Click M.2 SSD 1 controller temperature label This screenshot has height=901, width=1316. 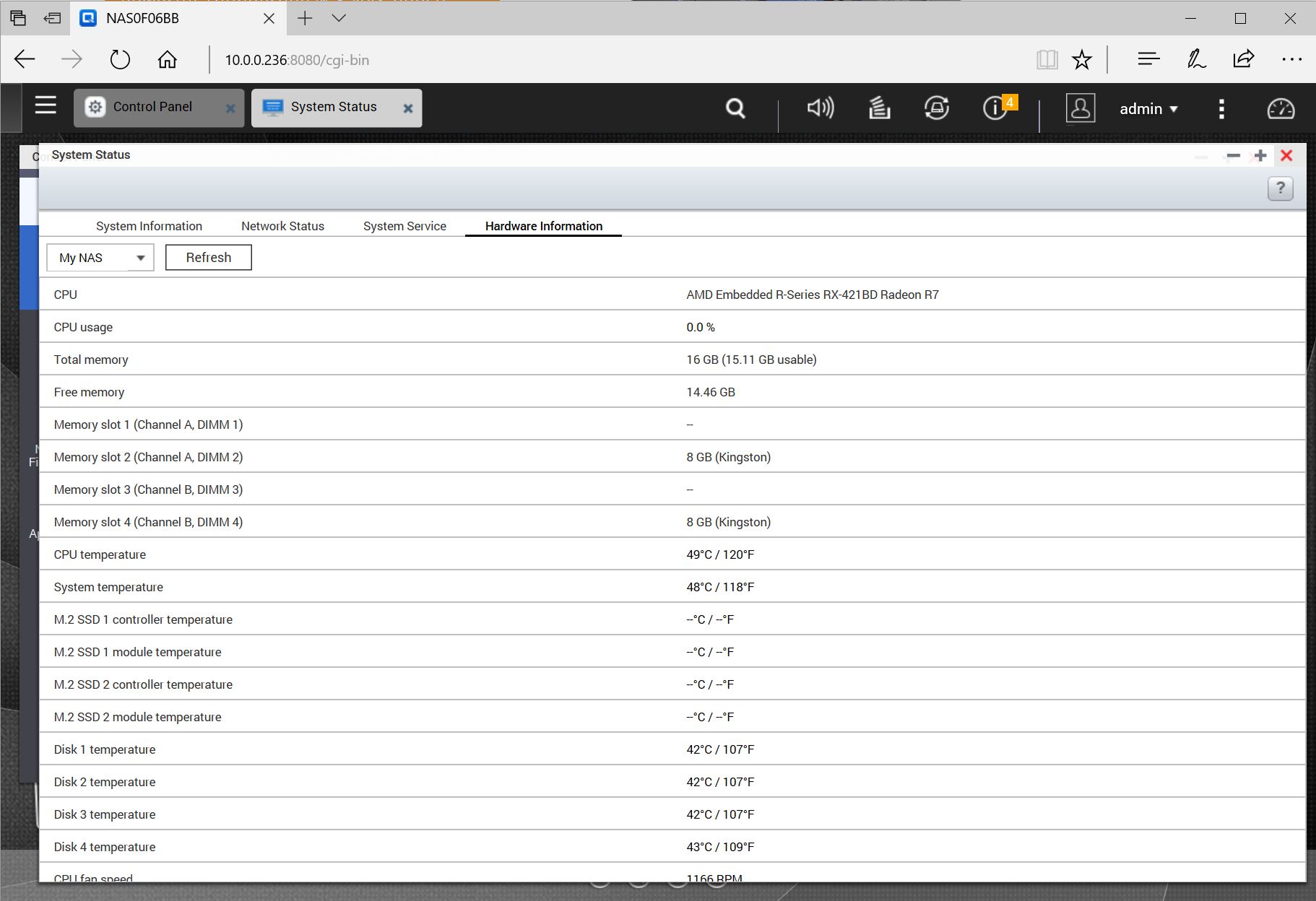tap(143, 619)
